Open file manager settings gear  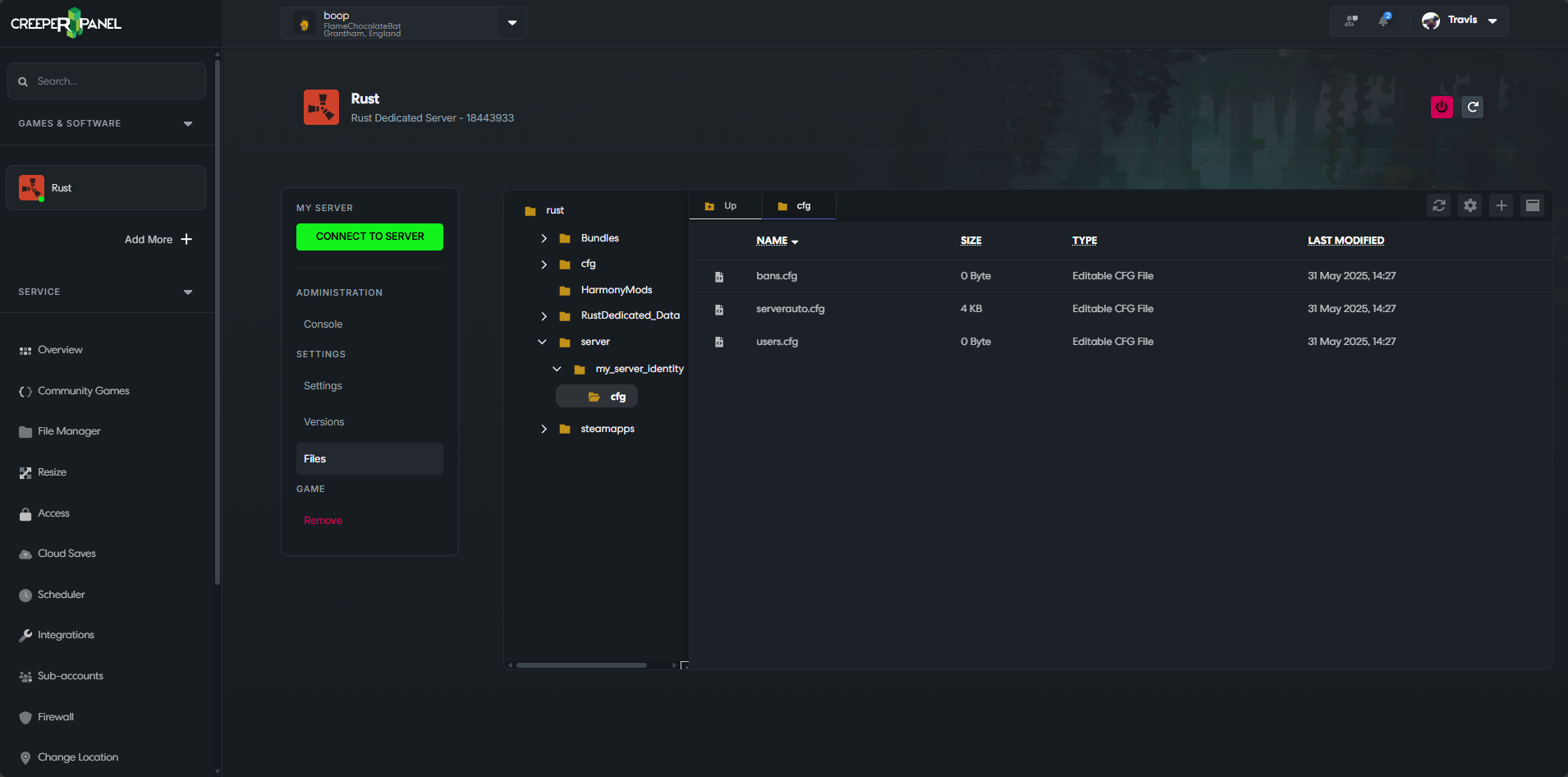(1469, 205)
